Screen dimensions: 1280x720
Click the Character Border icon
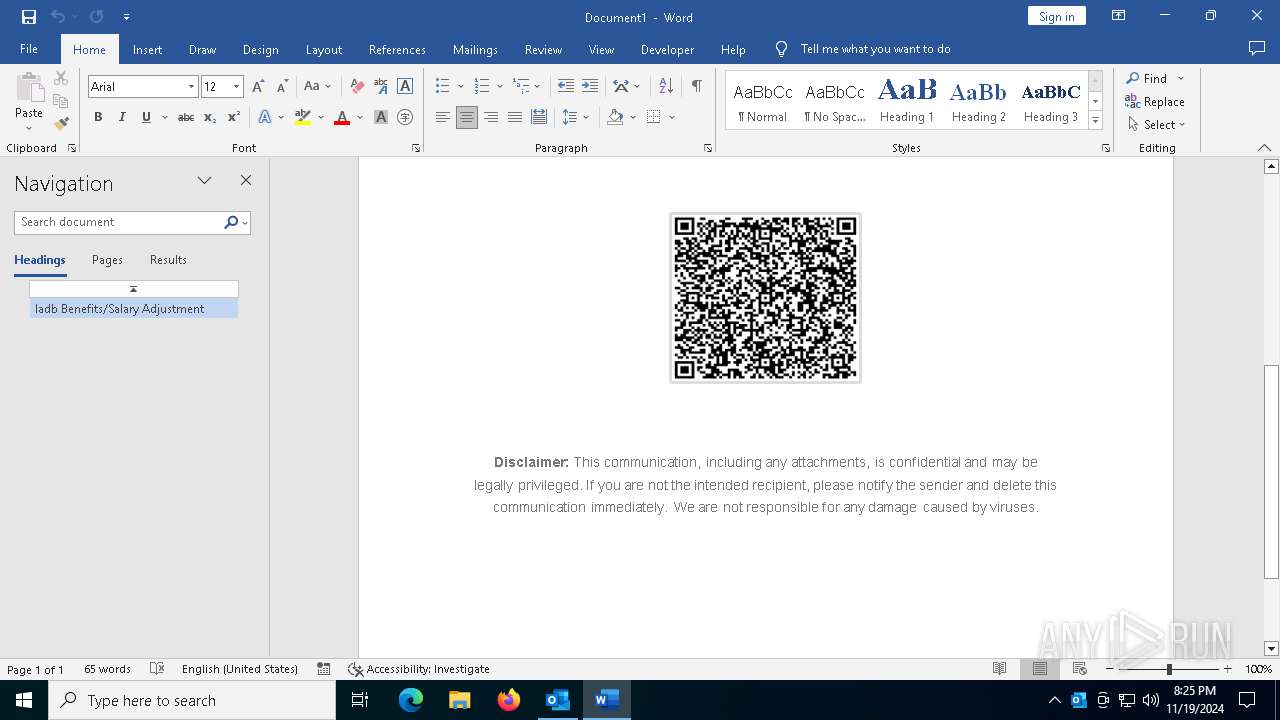tap(405, 86)
